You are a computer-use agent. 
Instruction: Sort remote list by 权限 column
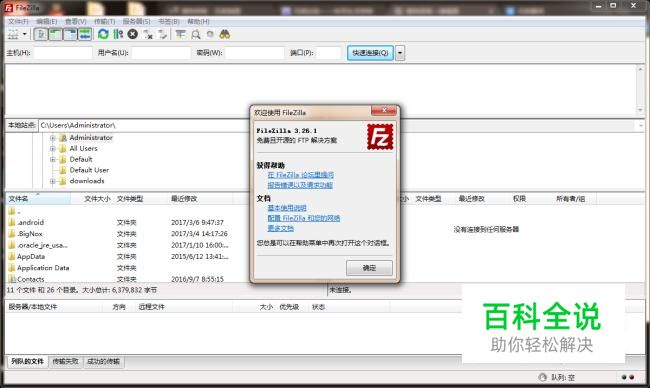click(519, 199)
